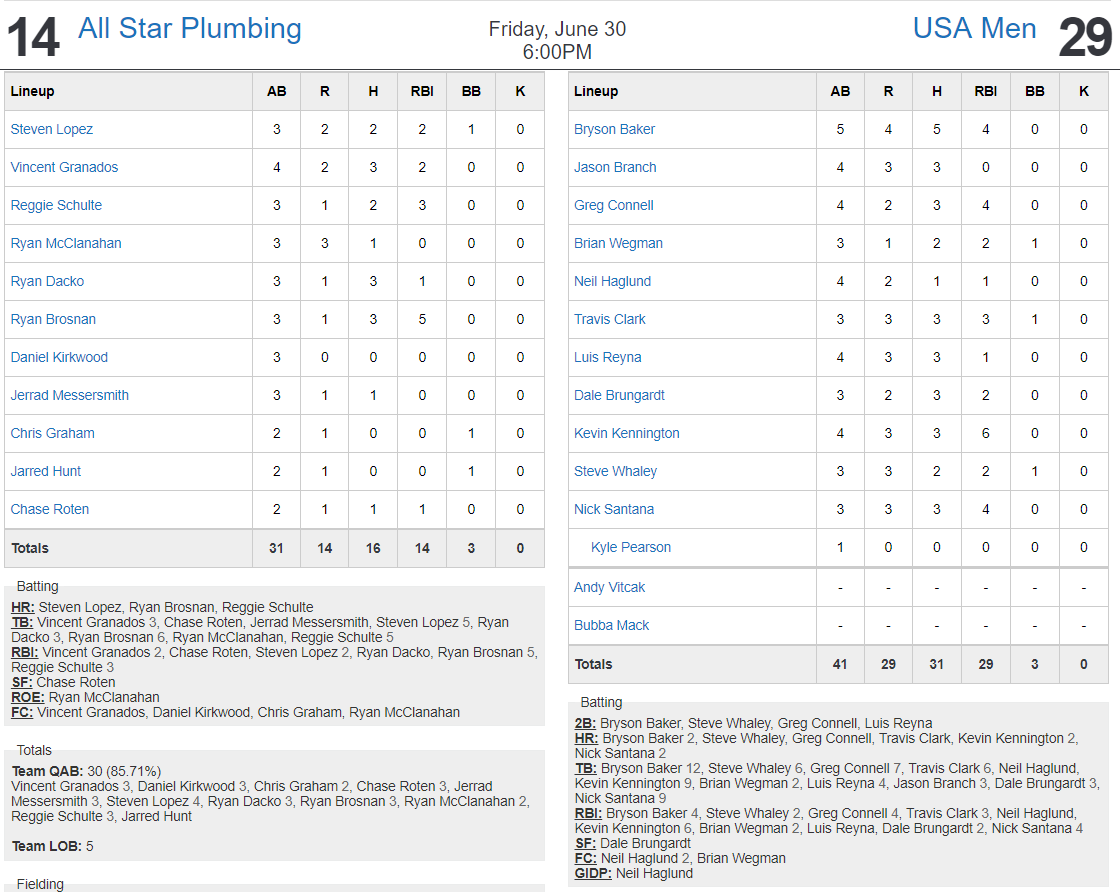Select Travis Clark player link
Image resolution: width=1120 pixels, height=892 pixels.
[x=609, y=319]
